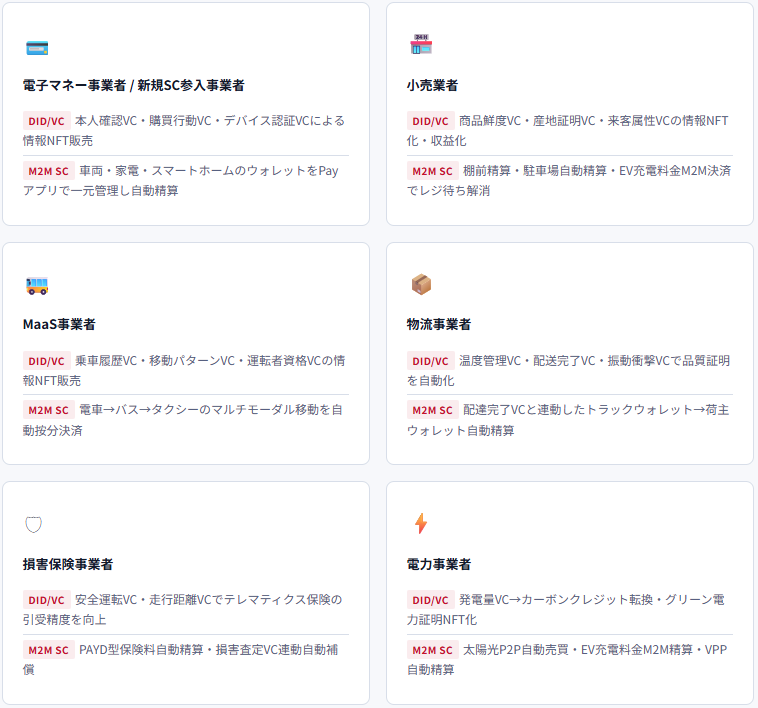The image size is (758, 708).
Task: Click DID/VC badge in MaaS事業者 card
Action: [46, 361]
